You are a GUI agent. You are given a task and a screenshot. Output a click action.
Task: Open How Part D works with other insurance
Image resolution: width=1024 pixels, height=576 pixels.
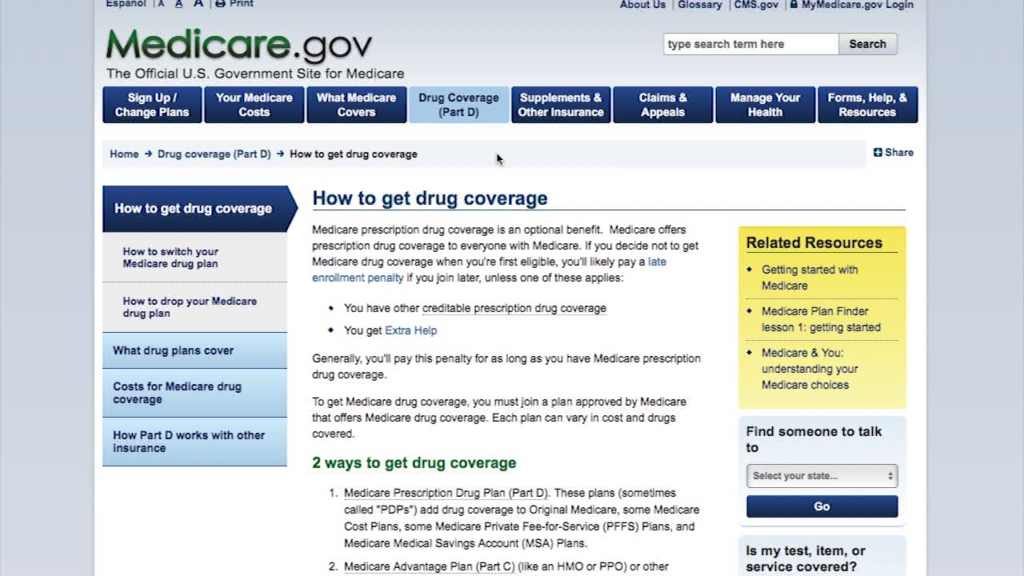(195, 442)
